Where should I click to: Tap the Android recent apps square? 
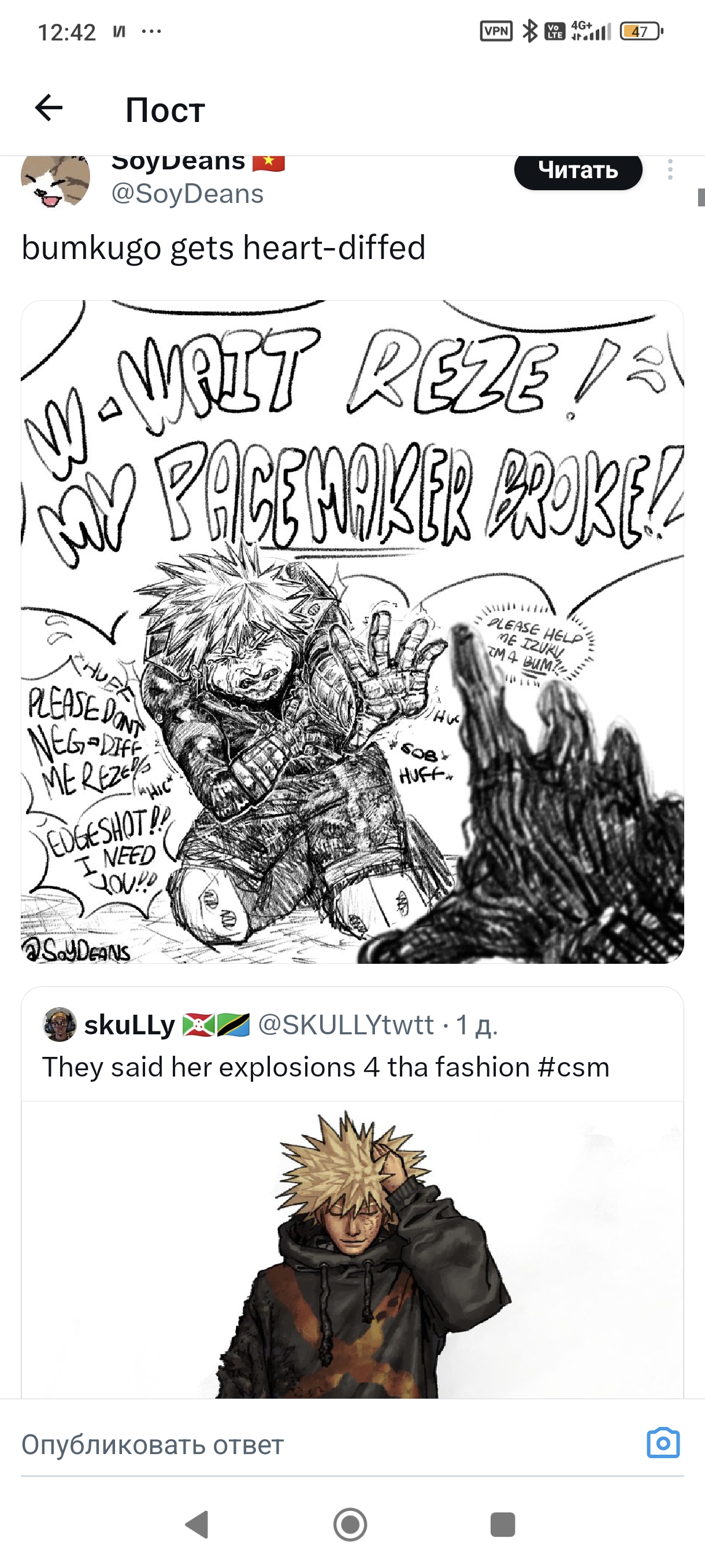502,1525
